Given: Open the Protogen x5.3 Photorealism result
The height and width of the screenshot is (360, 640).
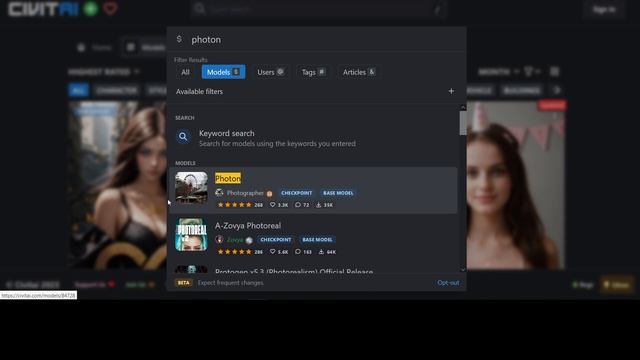Looking at the screenshot, I should click(313, 269).
